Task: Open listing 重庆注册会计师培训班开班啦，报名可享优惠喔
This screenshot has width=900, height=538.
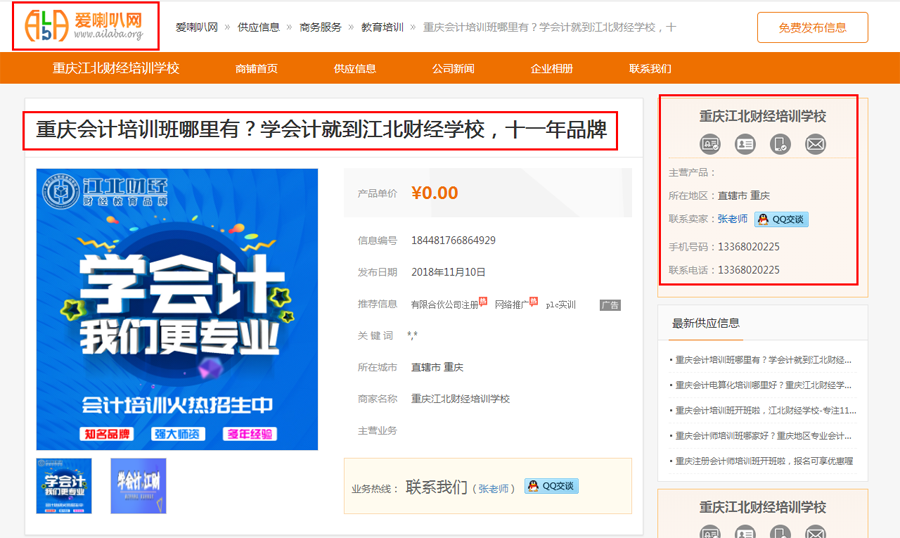Action: tap(765, 461)
